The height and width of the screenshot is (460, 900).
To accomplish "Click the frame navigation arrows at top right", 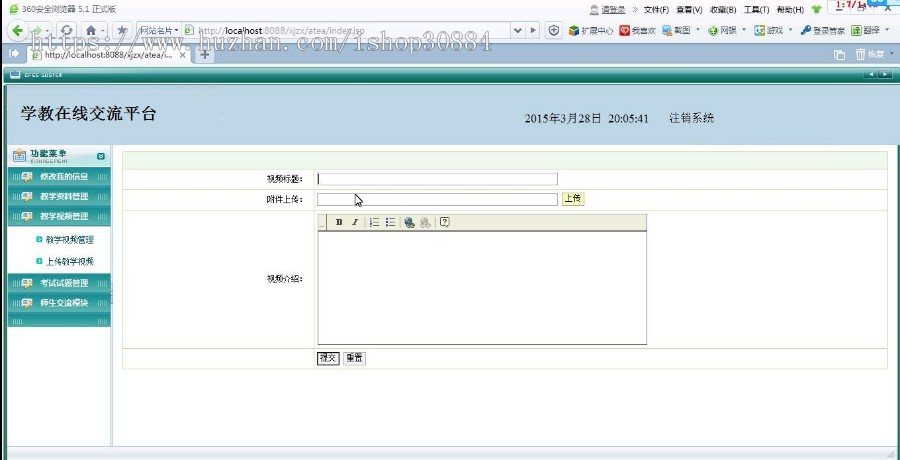I will (879, 74).
